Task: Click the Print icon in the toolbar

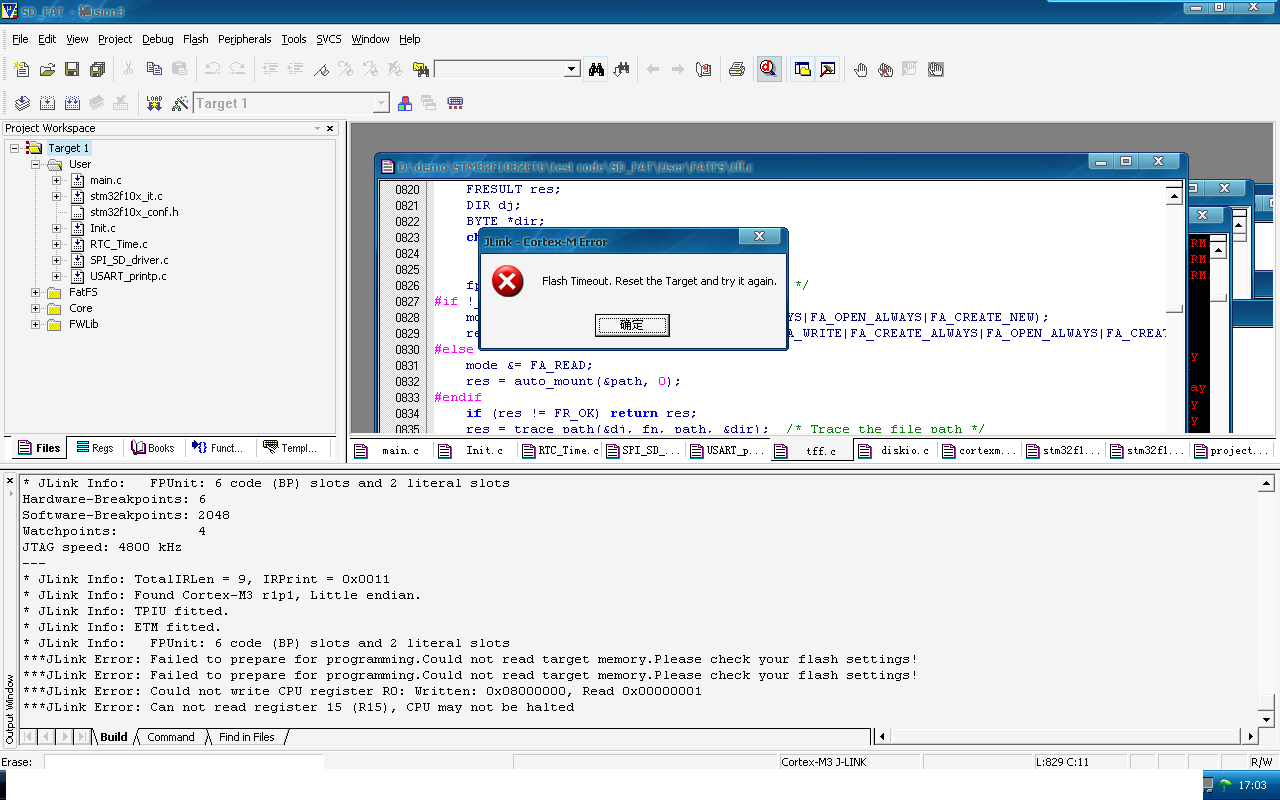Action: point(737,69)
